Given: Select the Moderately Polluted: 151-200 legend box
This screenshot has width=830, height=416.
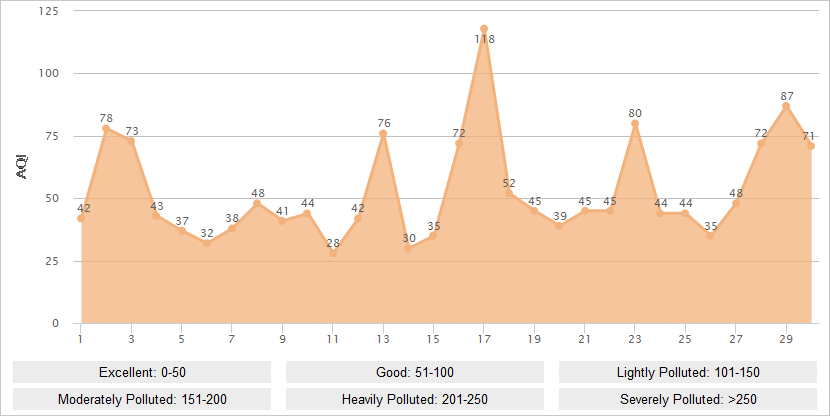Looking at the screenshot, I should point(142,399).
